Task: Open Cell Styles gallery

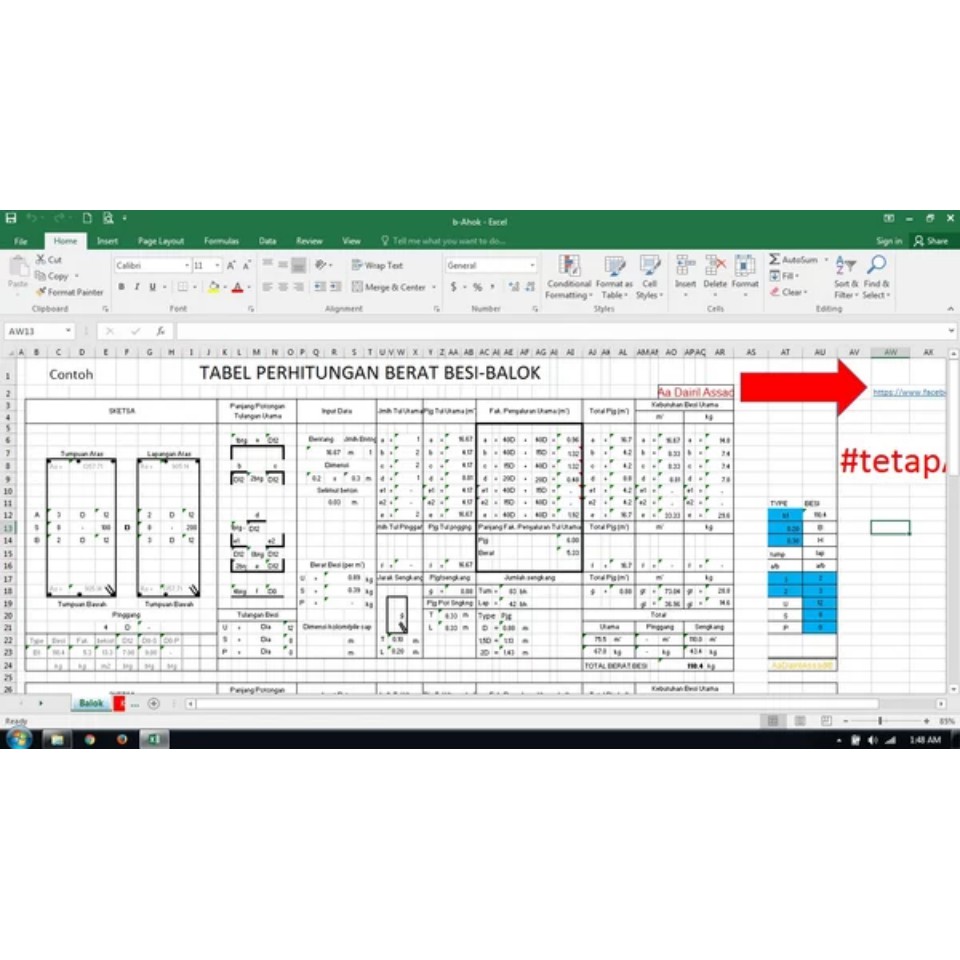Action: click(650, 277)
